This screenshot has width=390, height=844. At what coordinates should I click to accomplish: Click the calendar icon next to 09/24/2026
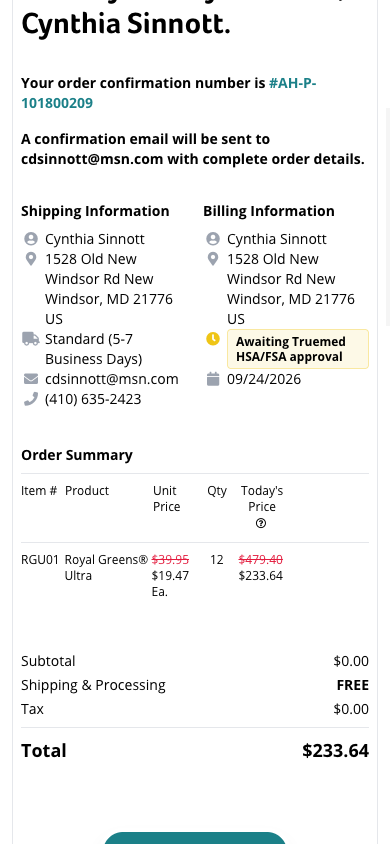[x=213, y=379]
